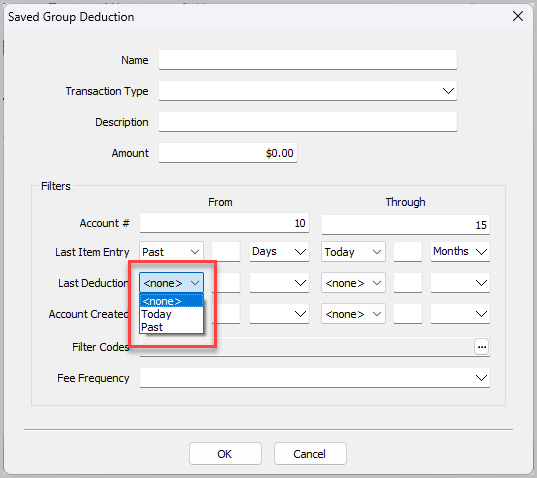Open Last Deduction Through unit dropdown
The width and height of the screenshot is (537, 478).
coord(460,283)
